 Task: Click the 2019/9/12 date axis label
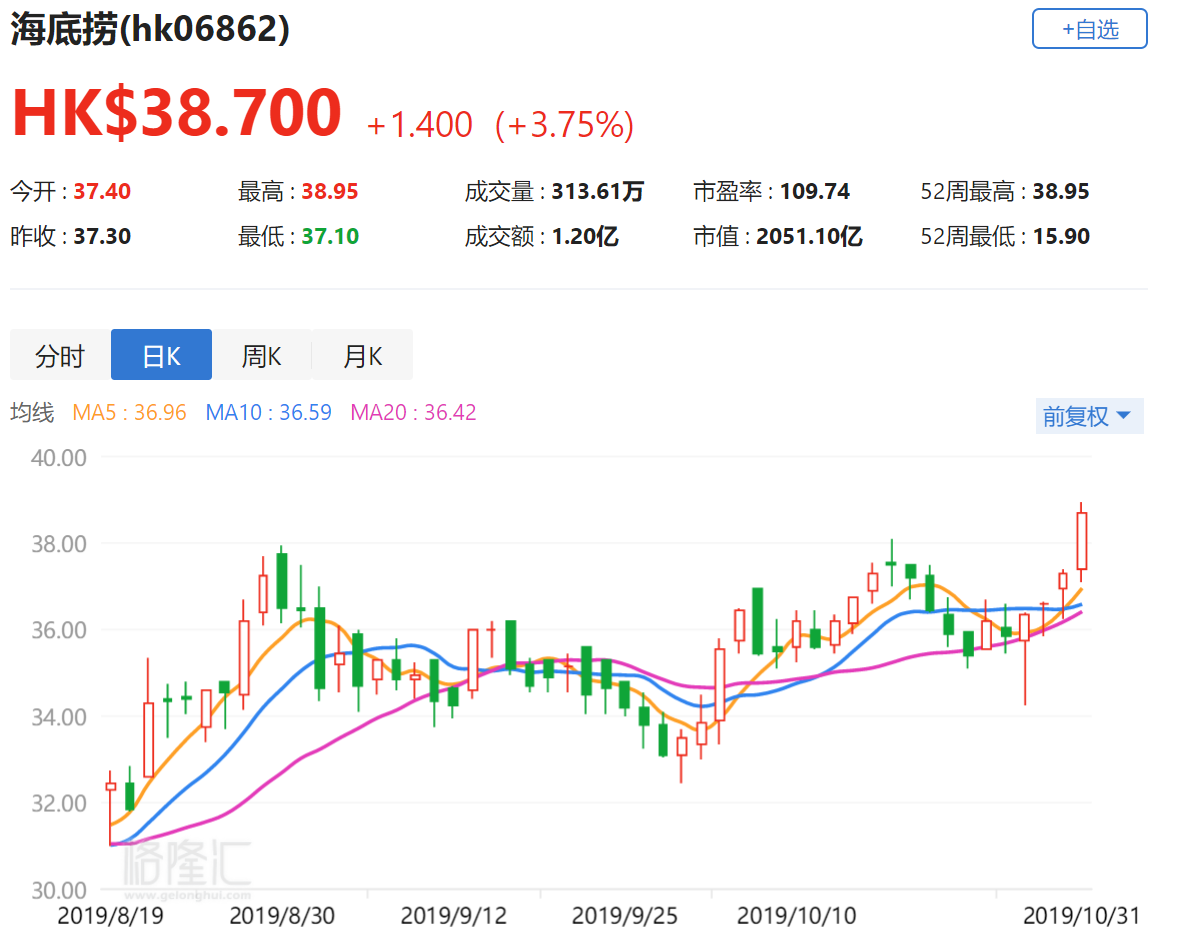click(x=452, y=915)
